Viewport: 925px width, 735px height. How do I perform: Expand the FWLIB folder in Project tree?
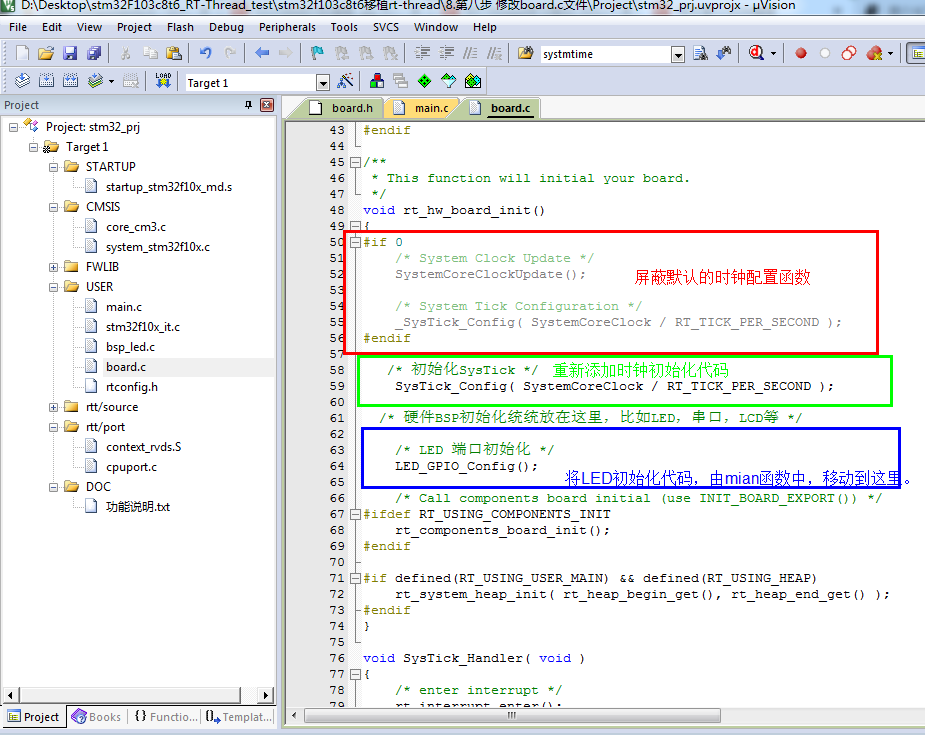click(53, 266)
